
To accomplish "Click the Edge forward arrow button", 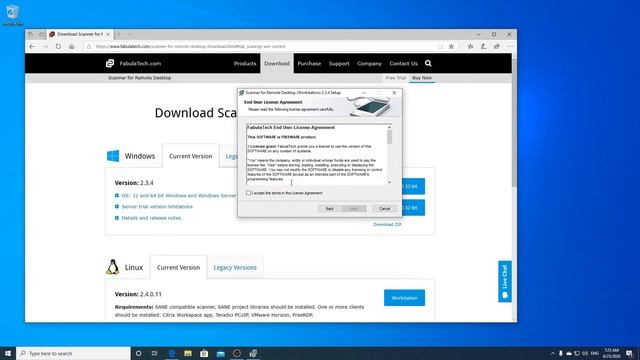I will click(x=45, y=47).
